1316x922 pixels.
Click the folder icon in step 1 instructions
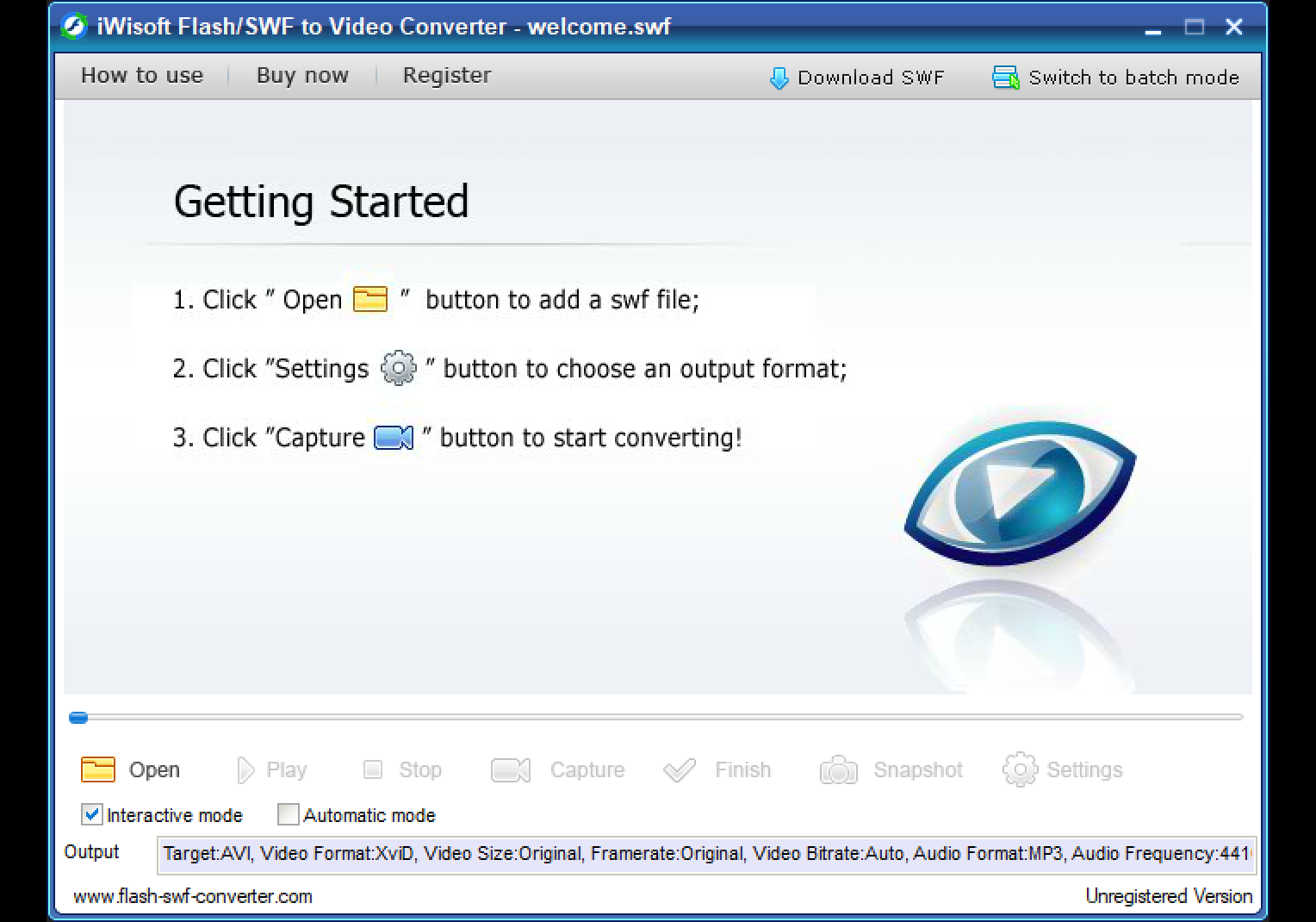[x=370, y=299]
